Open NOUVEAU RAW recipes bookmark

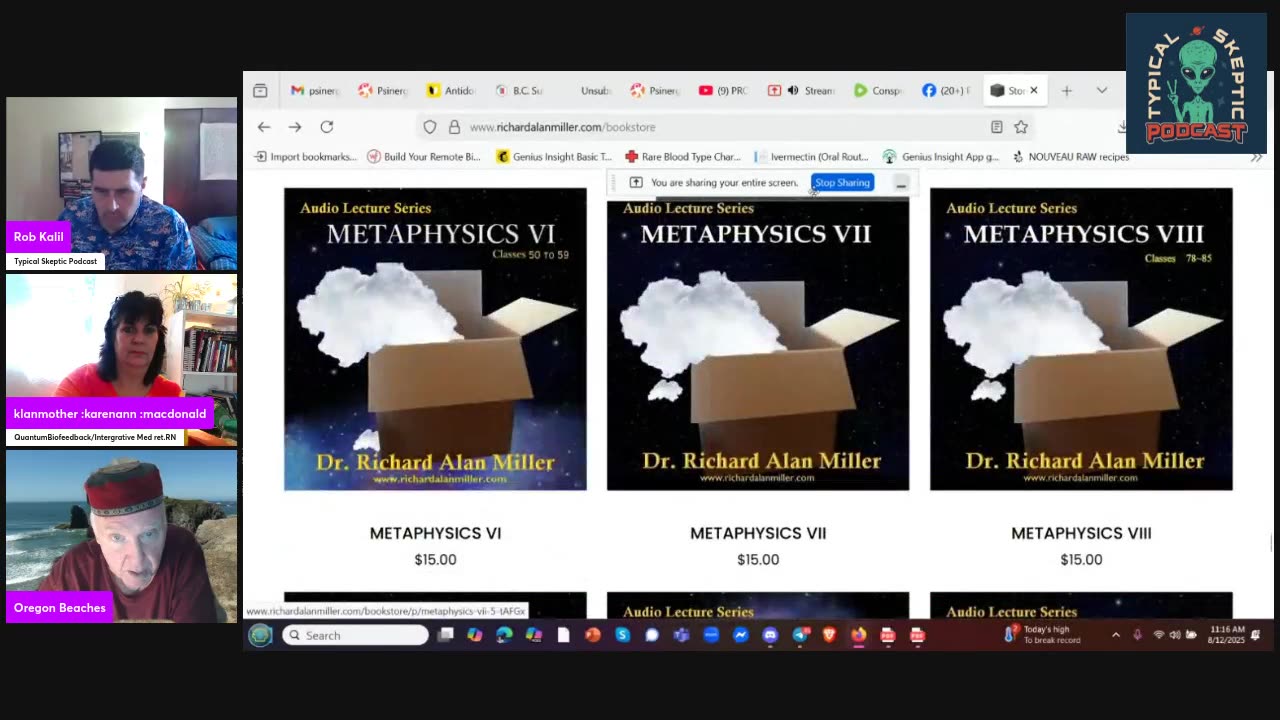[1071, 157]
